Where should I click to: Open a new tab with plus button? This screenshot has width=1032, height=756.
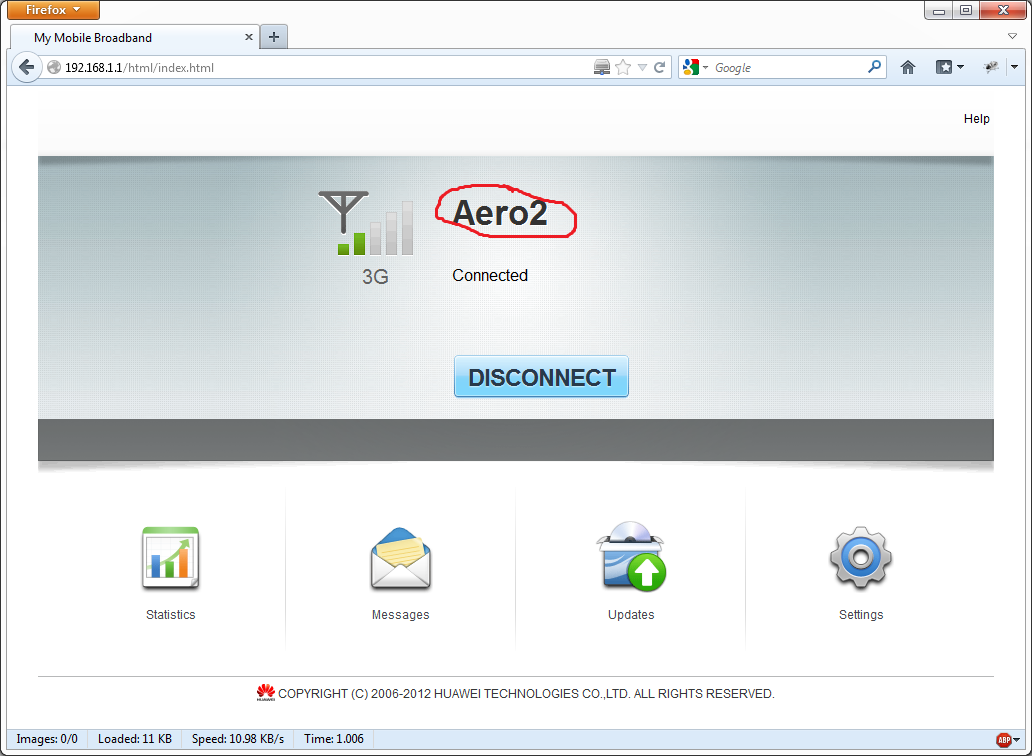point(274,38)
